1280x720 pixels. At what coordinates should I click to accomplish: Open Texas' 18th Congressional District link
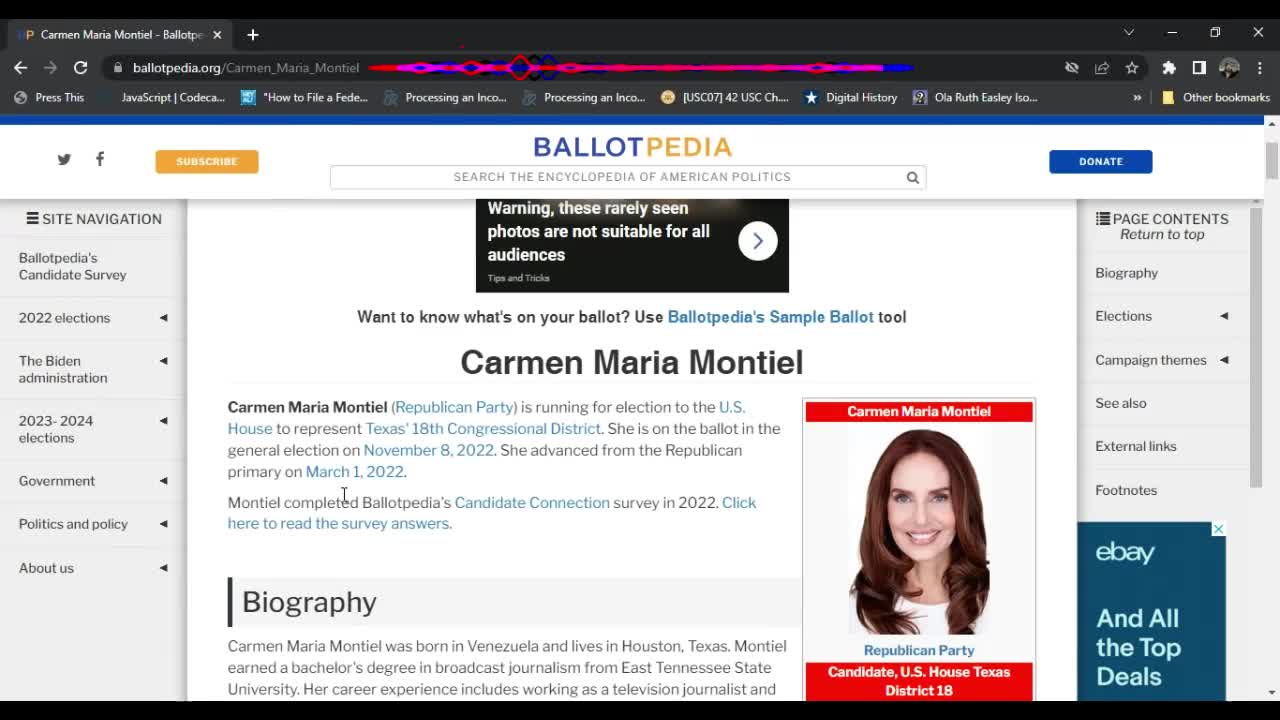click(x=483, y=428)
